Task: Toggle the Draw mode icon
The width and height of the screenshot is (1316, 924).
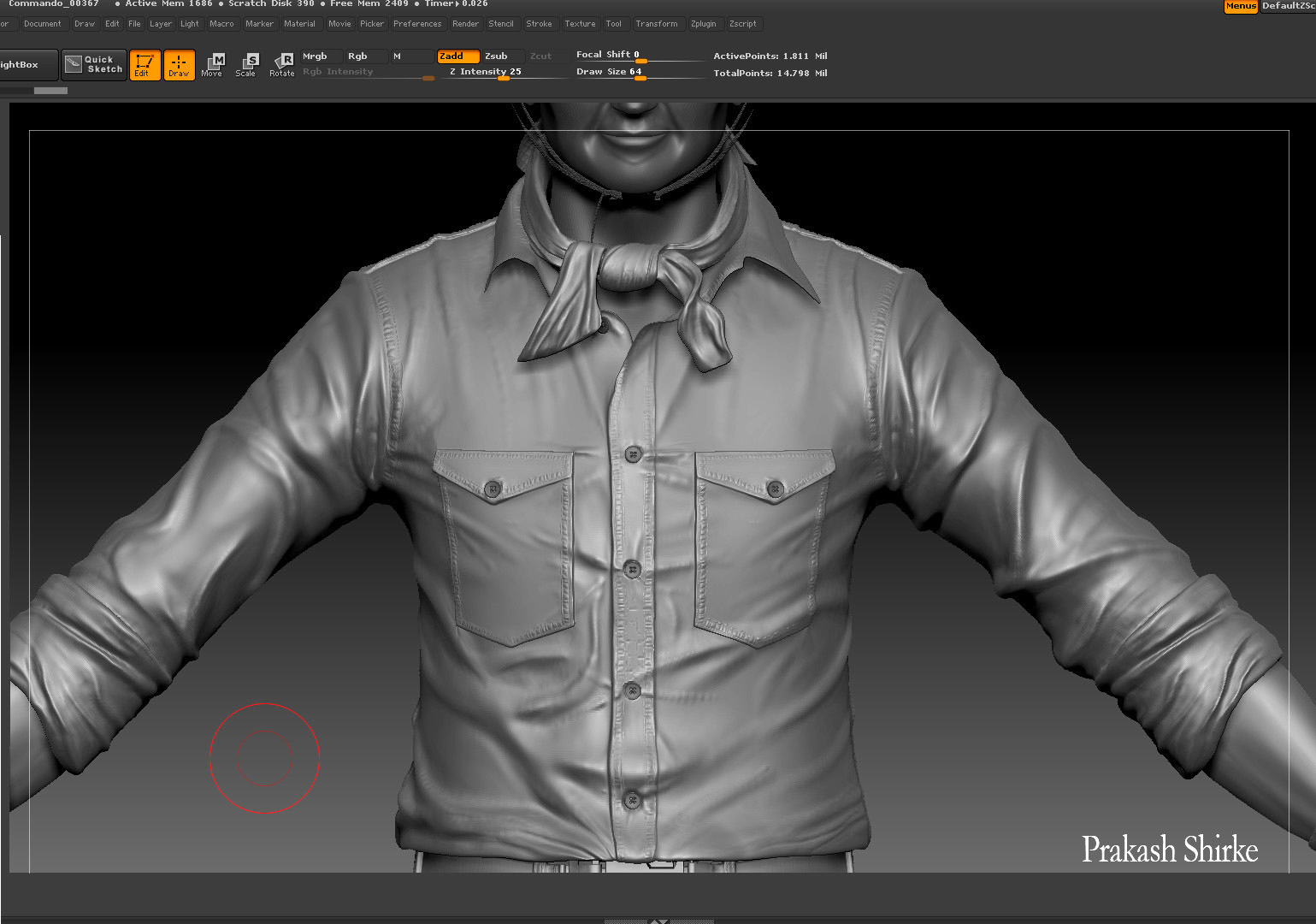Action: pos(179,65)
